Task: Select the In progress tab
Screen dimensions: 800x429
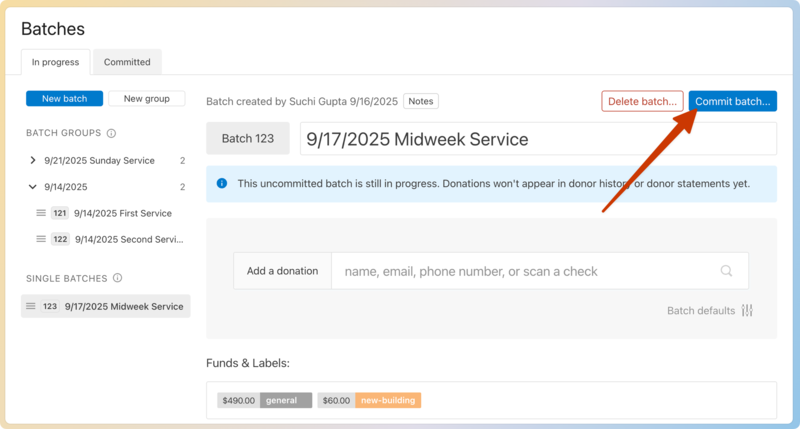Action: [x=55, y=62]
